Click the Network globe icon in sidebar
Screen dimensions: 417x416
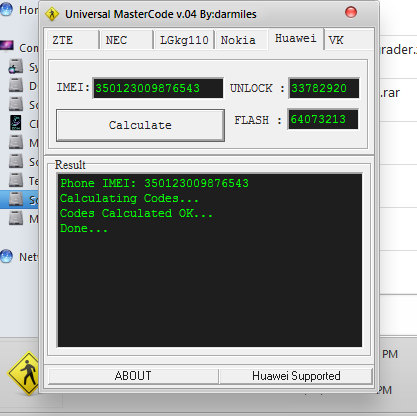[x=7, y=256]
